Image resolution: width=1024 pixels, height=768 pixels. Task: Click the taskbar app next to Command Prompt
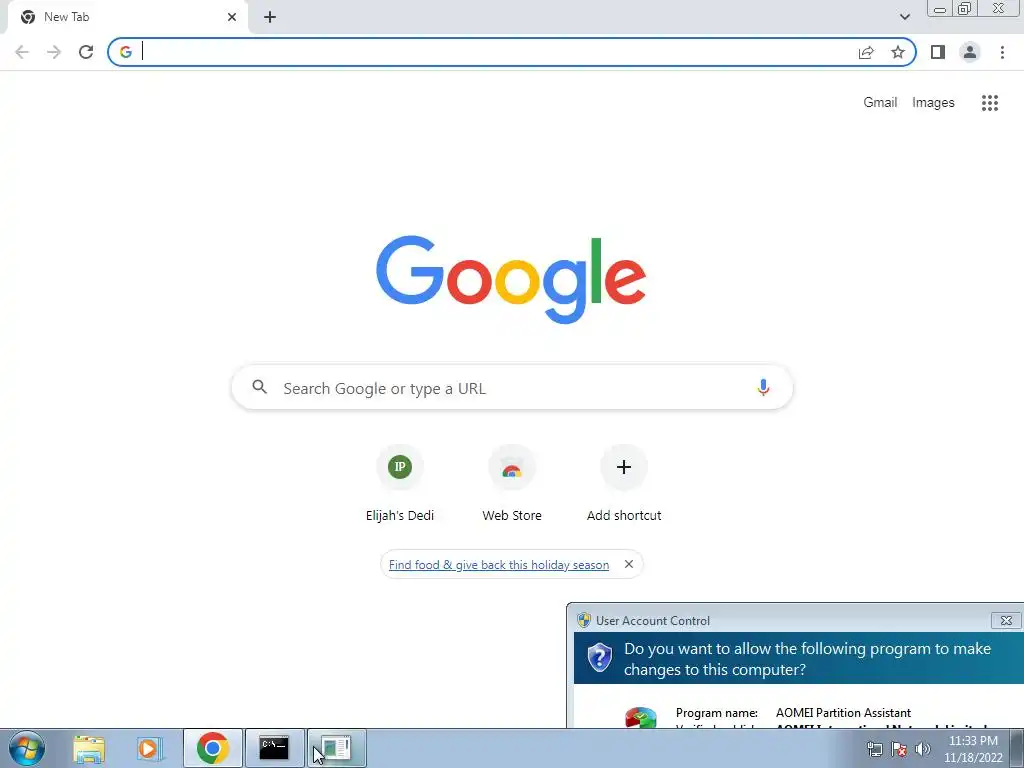point(337,748)
